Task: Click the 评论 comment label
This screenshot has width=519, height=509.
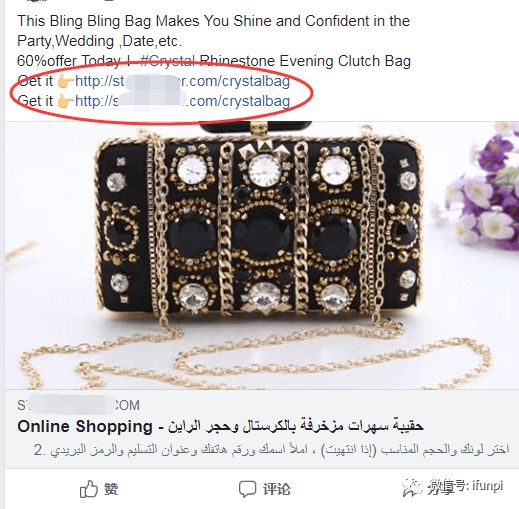Action: tap(277, 489)
